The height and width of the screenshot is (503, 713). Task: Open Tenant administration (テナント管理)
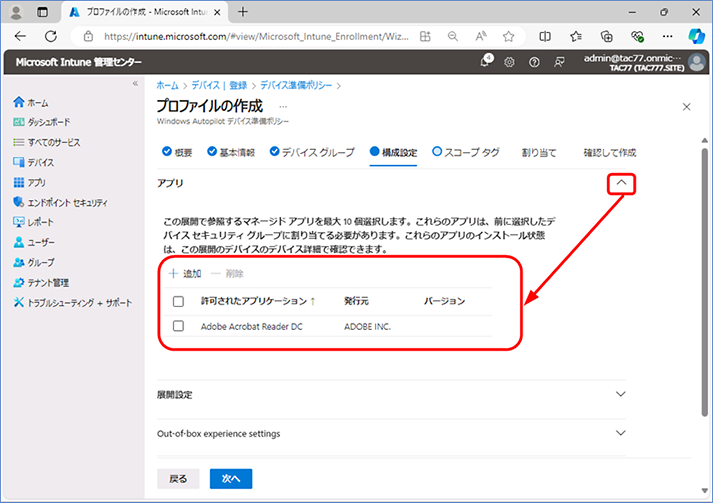tap(41, 282)
